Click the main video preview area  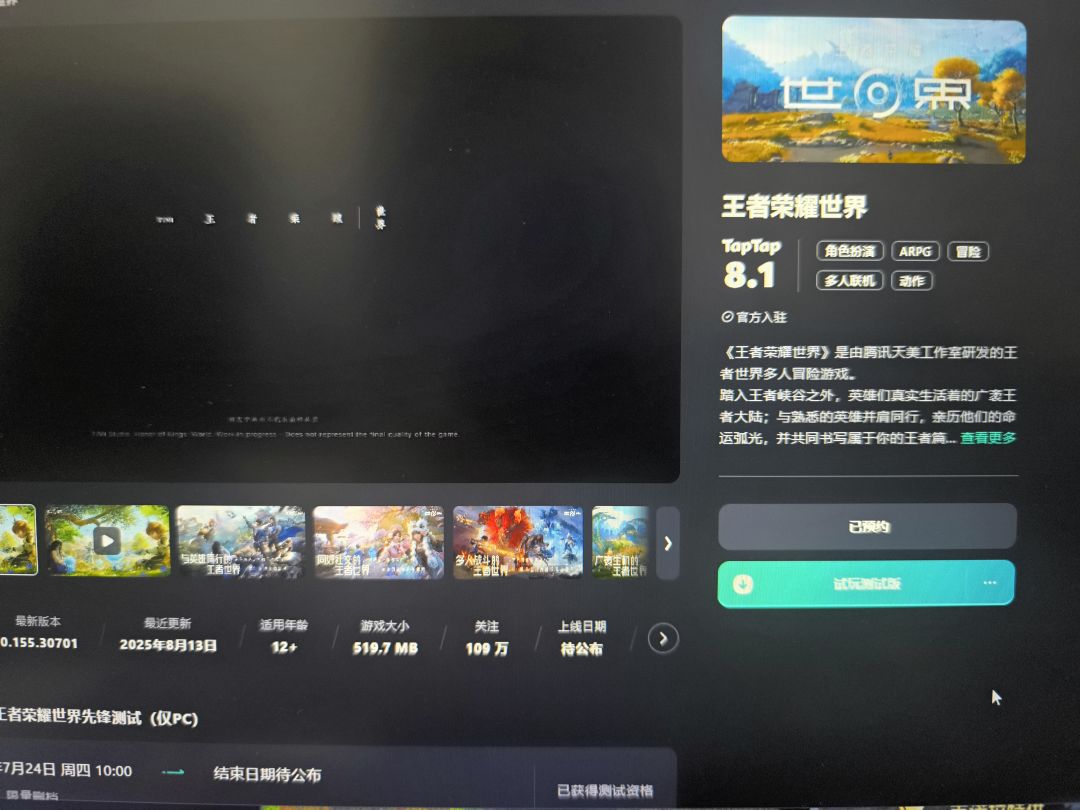[x=339, y=249]
